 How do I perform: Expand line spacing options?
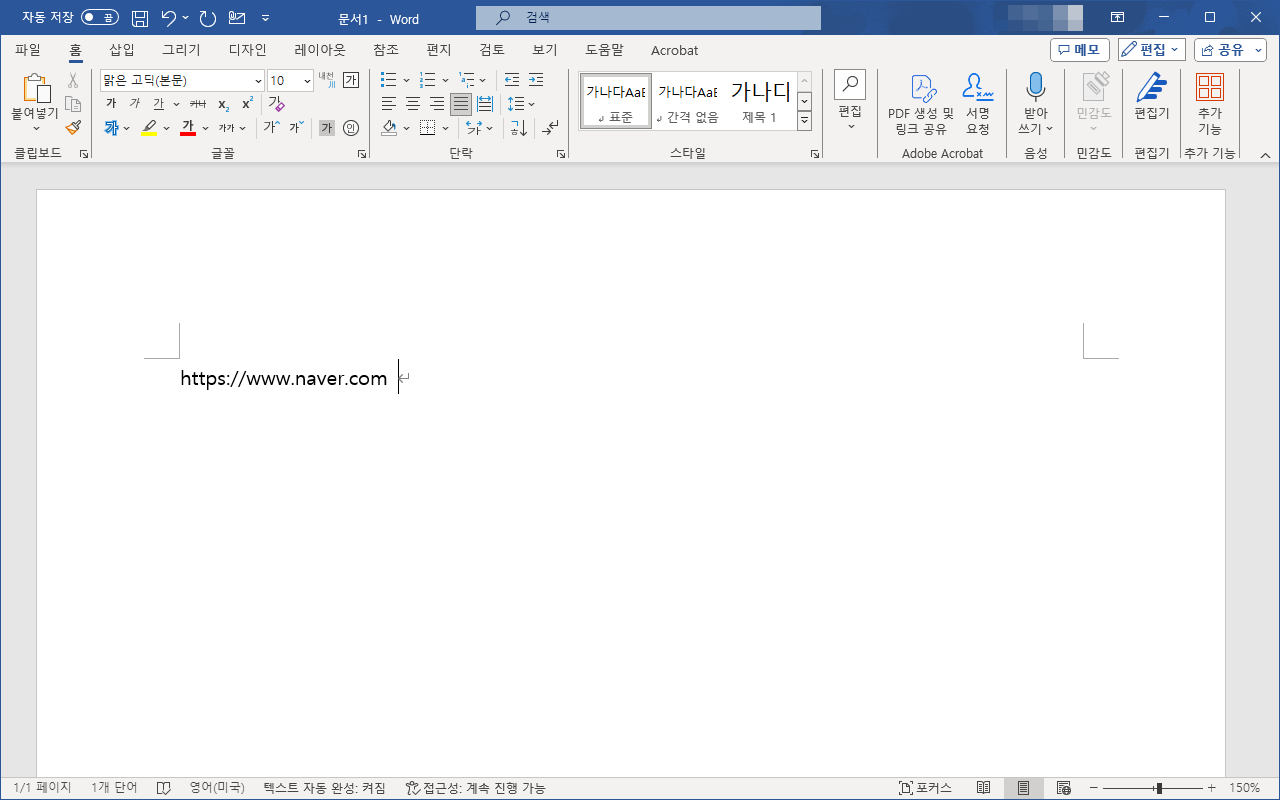click(x=531, y=104)
